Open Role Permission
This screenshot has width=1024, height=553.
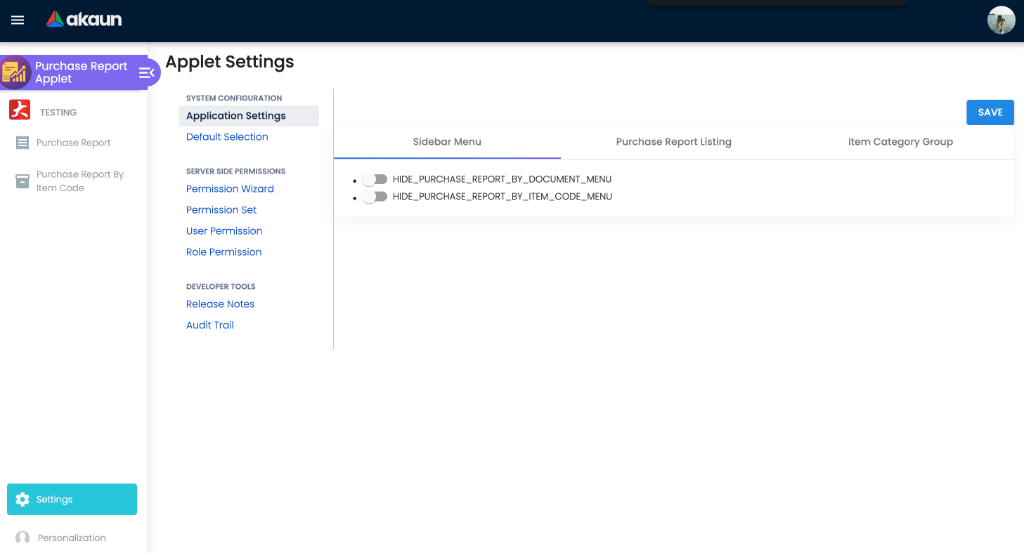[x=224, y=251]
